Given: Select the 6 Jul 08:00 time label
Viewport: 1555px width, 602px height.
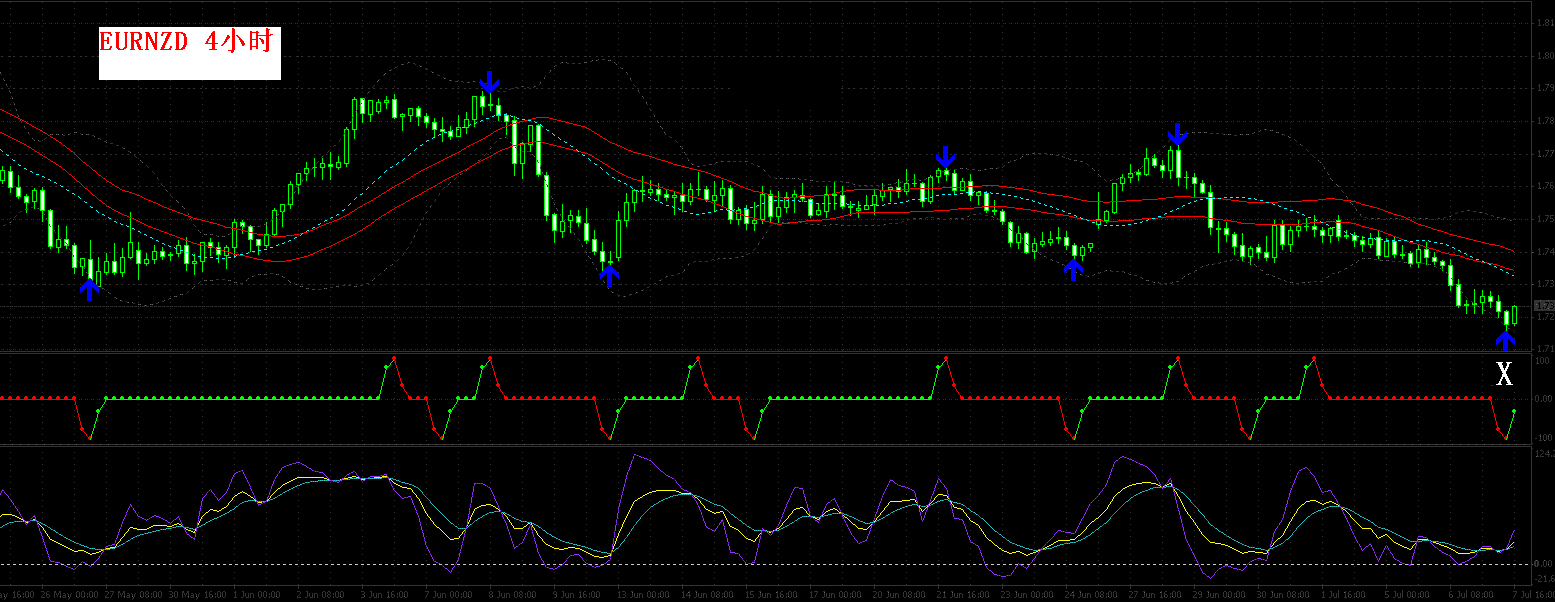Looking at the screenshot, I should point(1473,594).
